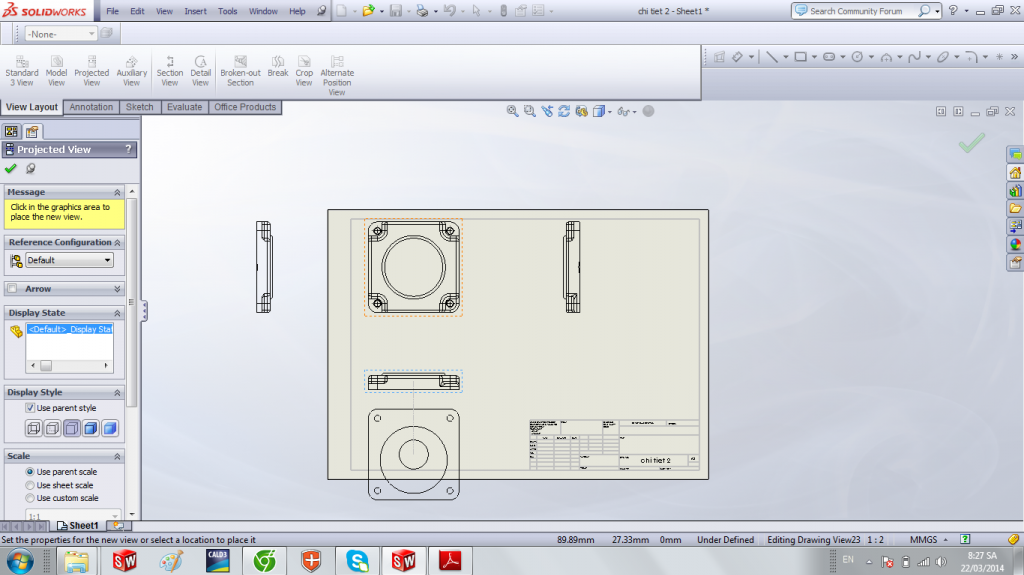This screenshot has width=1024, height=575.
Task: Uncheck Use parent style
Action: (30, 408)
